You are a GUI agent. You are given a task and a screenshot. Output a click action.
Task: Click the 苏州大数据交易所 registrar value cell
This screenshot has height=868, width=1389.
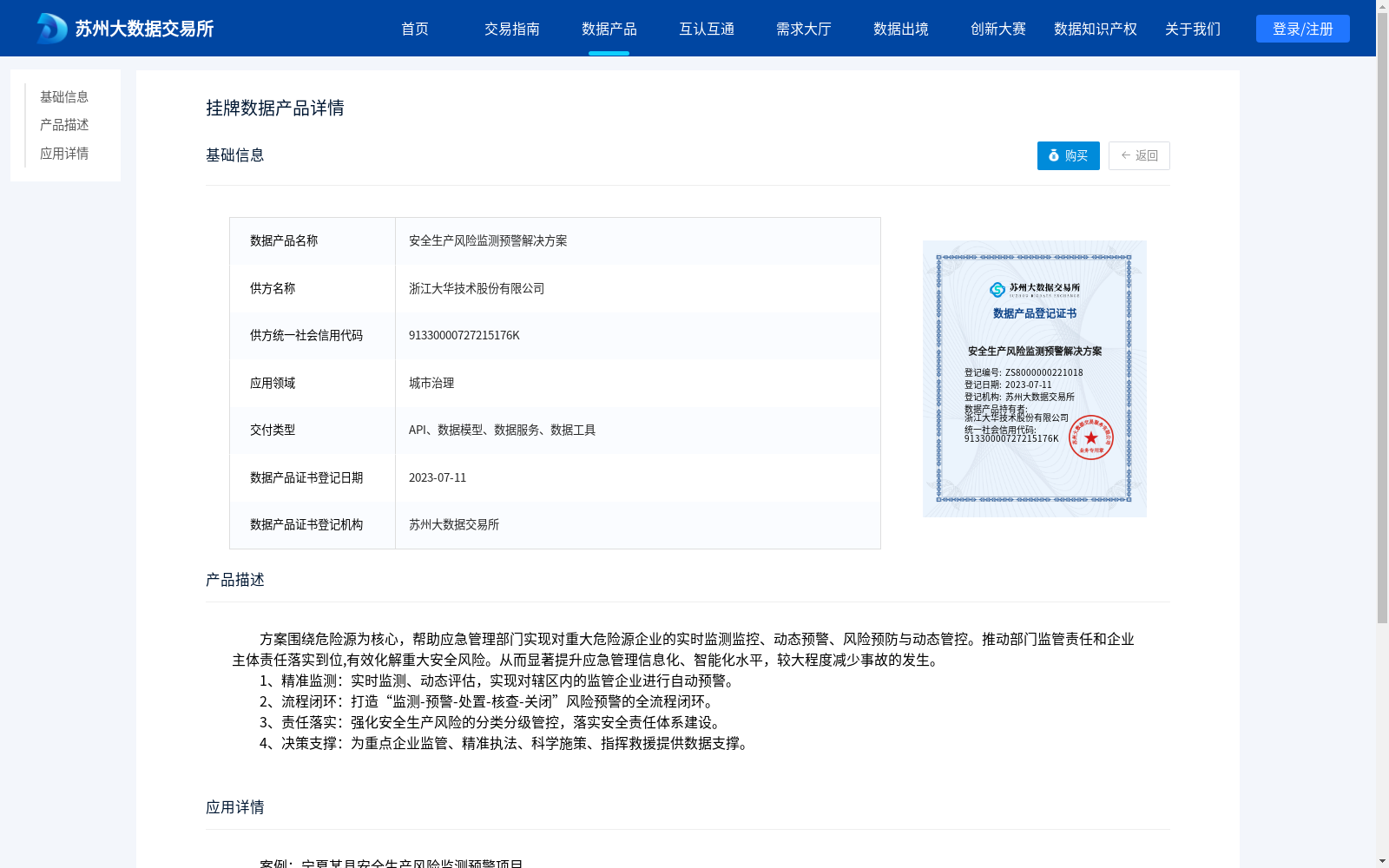coord(637,524)
